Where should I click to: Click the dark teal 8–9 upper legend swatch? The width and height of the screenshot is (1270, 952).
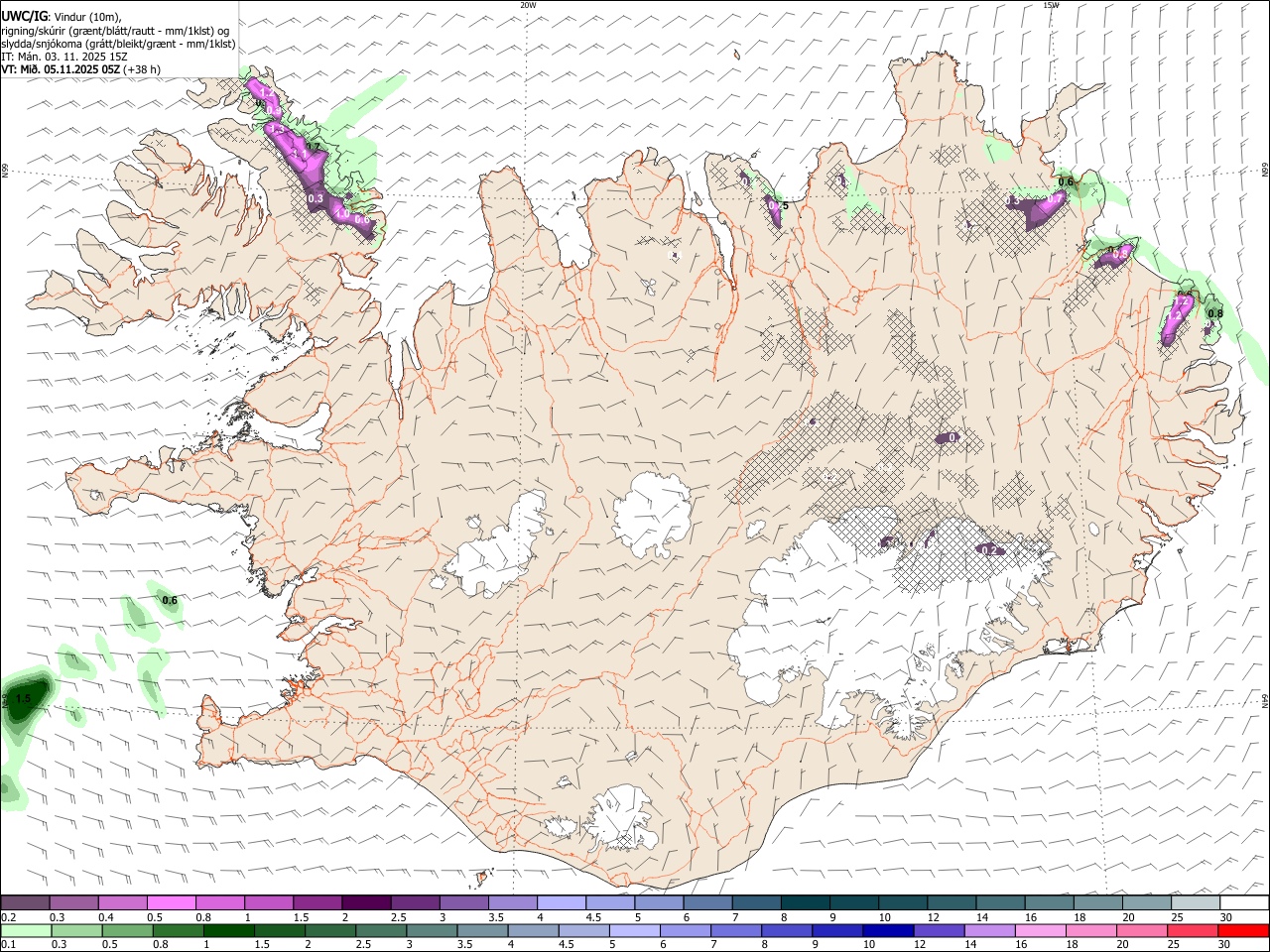804,902
